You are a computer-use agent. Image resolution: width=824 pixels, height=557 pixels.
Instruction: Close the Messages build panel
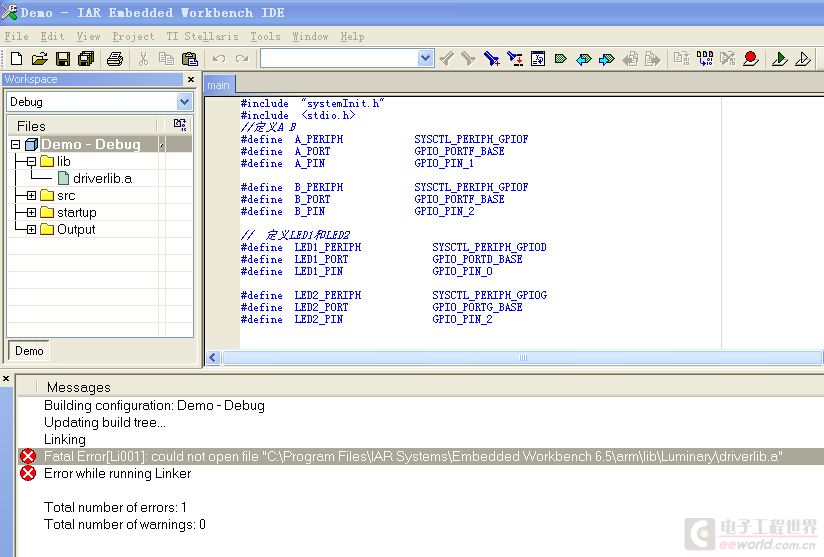point(6,378)
